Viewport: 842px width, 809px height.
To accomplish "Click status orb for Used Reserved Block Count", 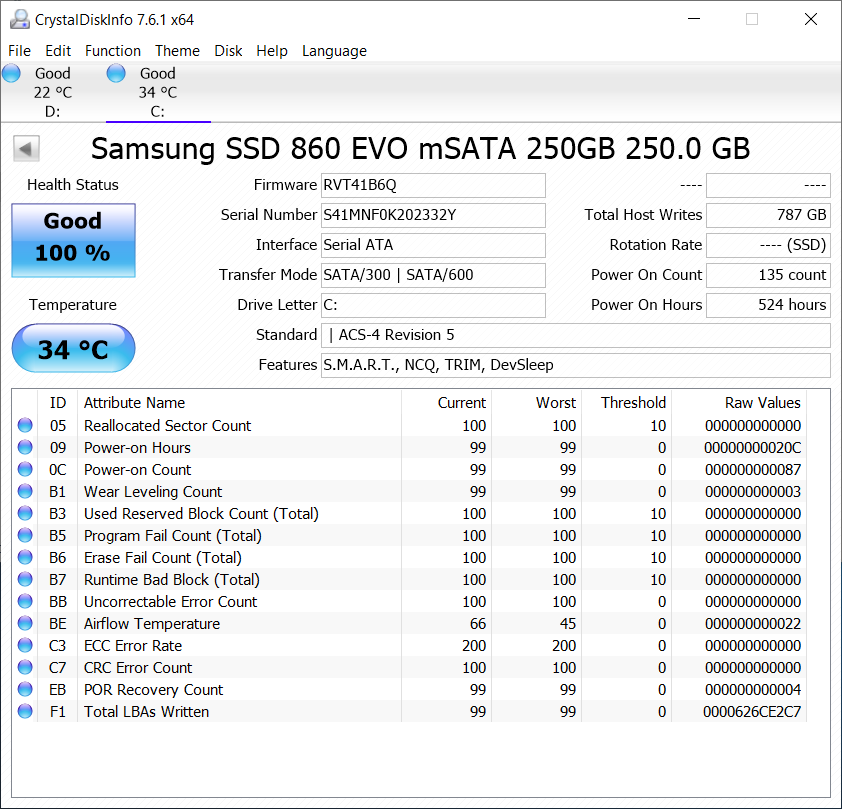I will pos(25,513).
